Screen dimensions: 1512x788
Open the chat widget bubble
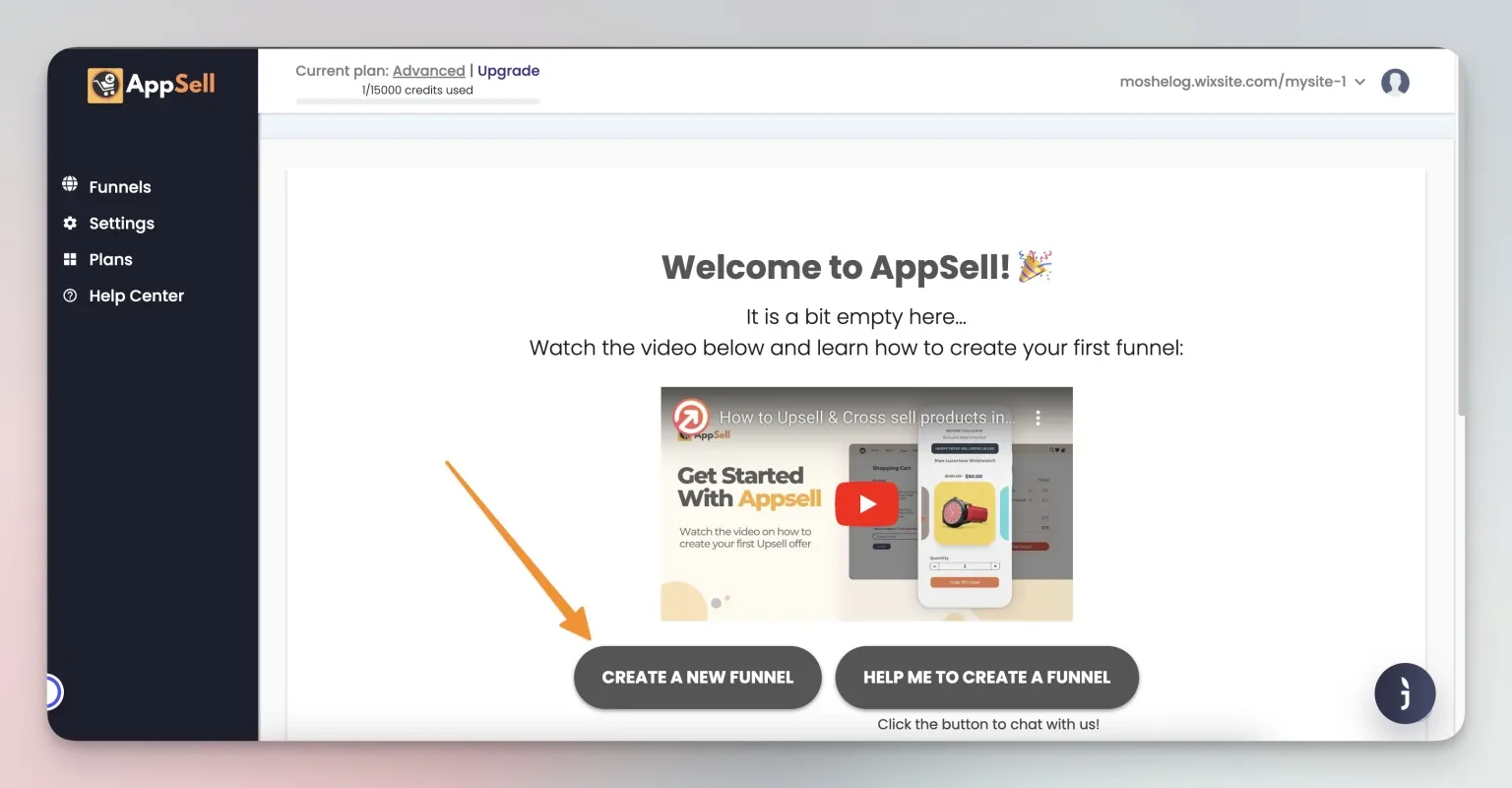(x=1405, y=693)
